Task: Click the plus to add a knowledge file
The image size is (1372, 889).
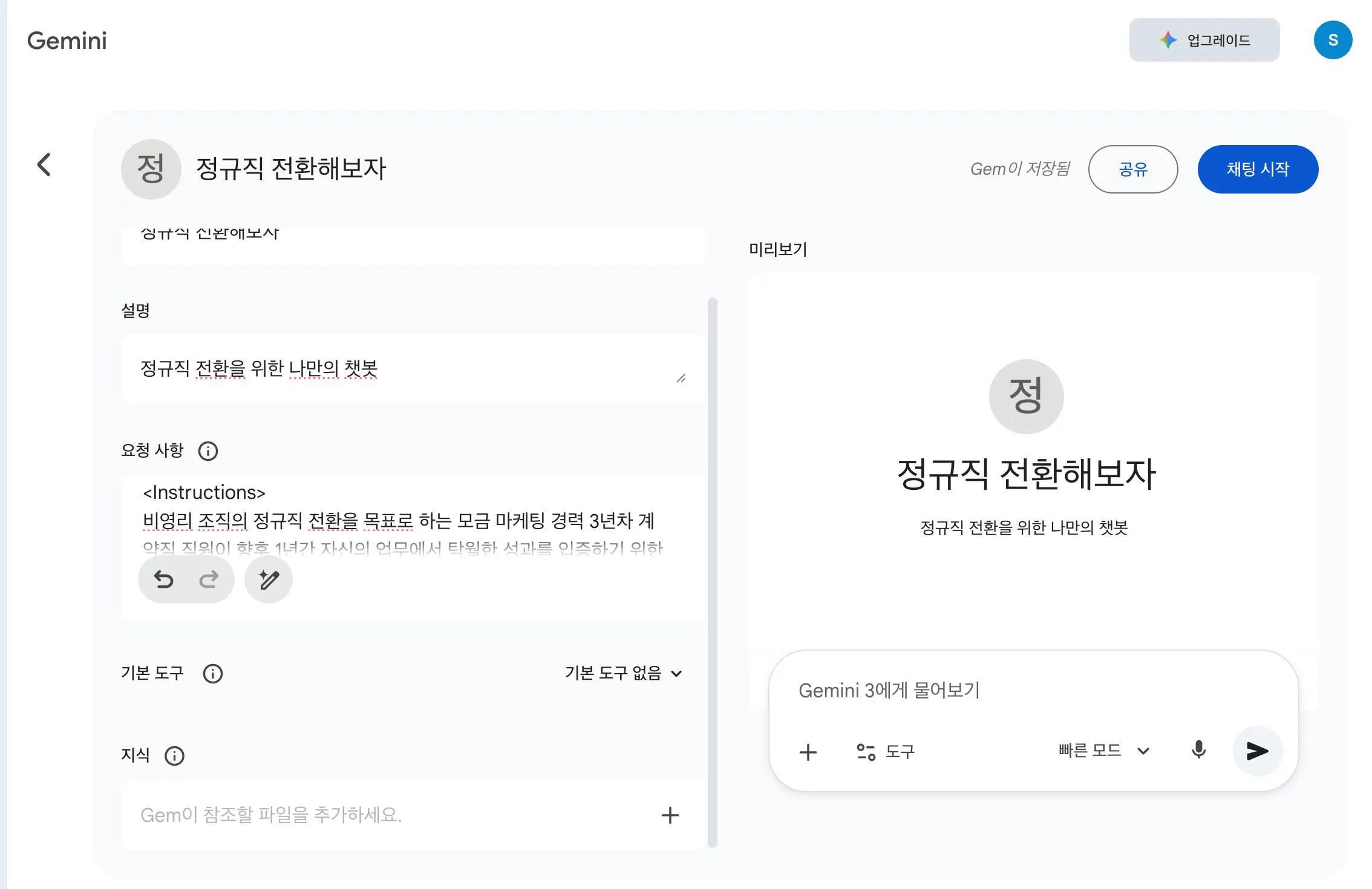Action: click(x=670, y=815)
